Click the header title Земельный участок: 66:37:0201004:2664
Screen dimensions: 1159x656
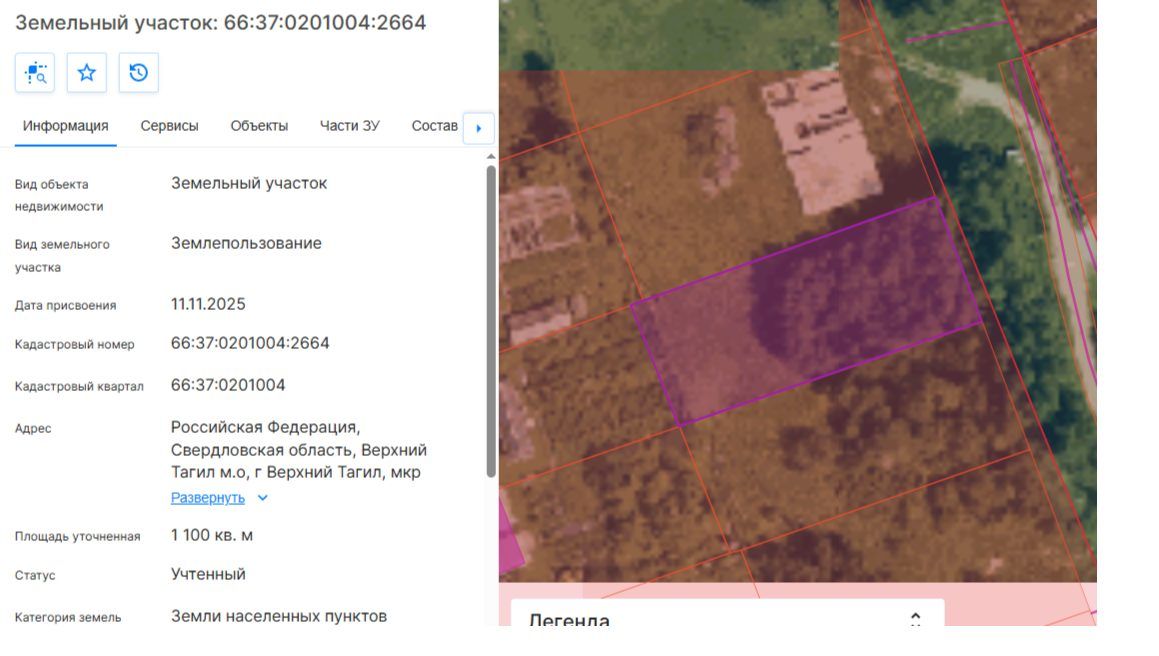tap(220, 22)
